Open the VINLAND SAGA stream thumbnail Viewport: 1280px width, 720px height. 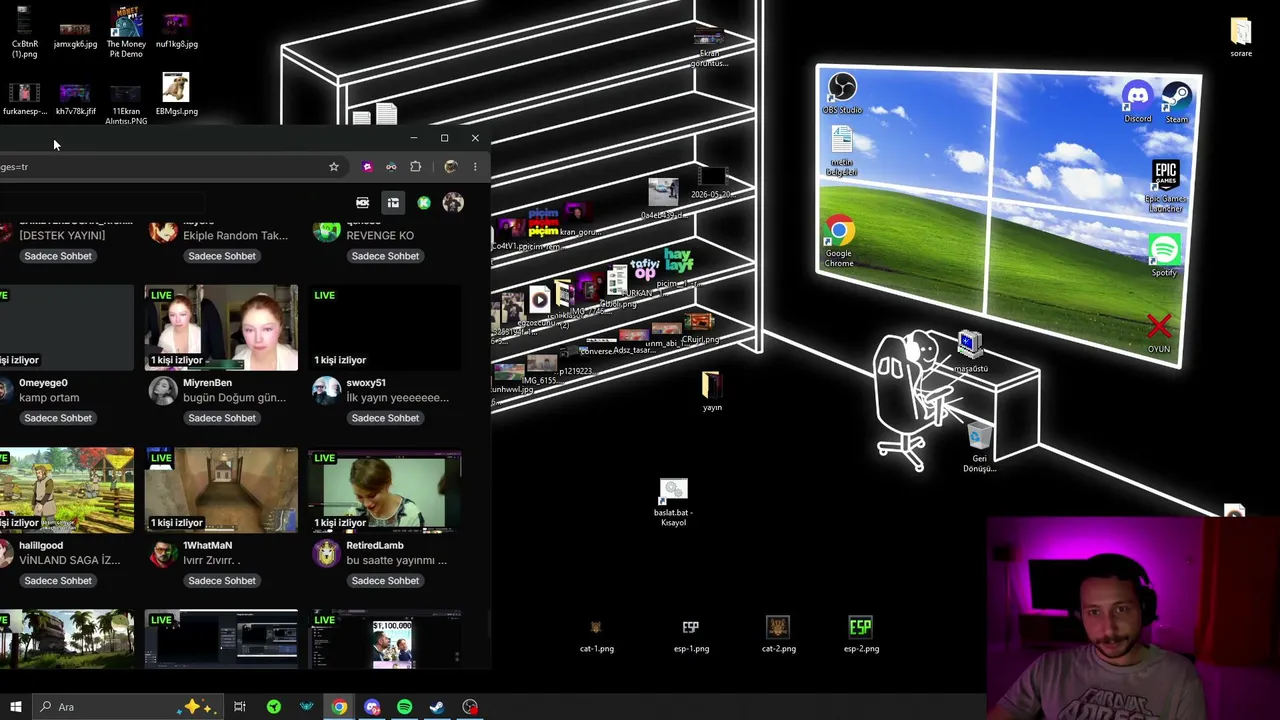(67, 490)
